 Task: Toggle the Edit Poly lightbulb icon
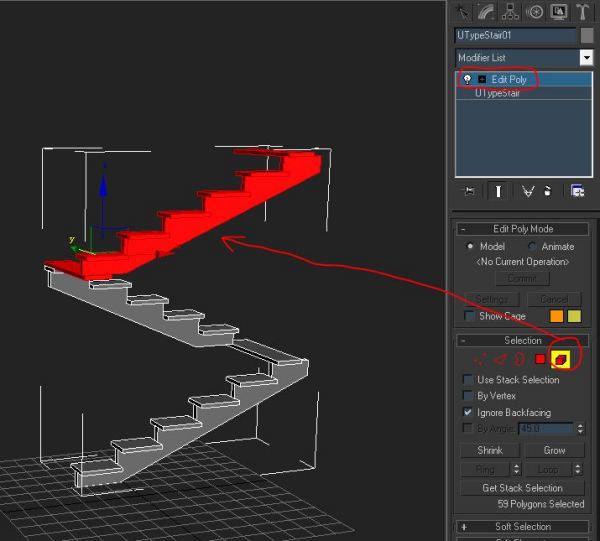[467, 80]
